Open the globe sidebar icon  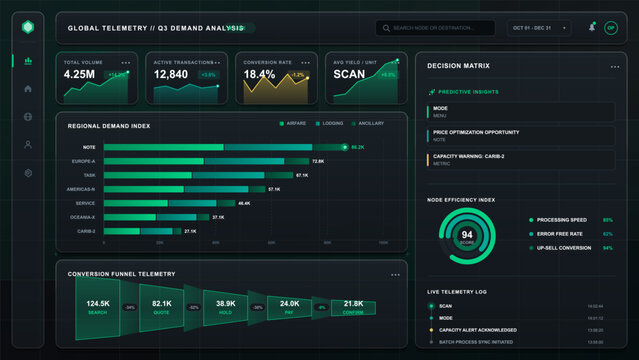28,117
